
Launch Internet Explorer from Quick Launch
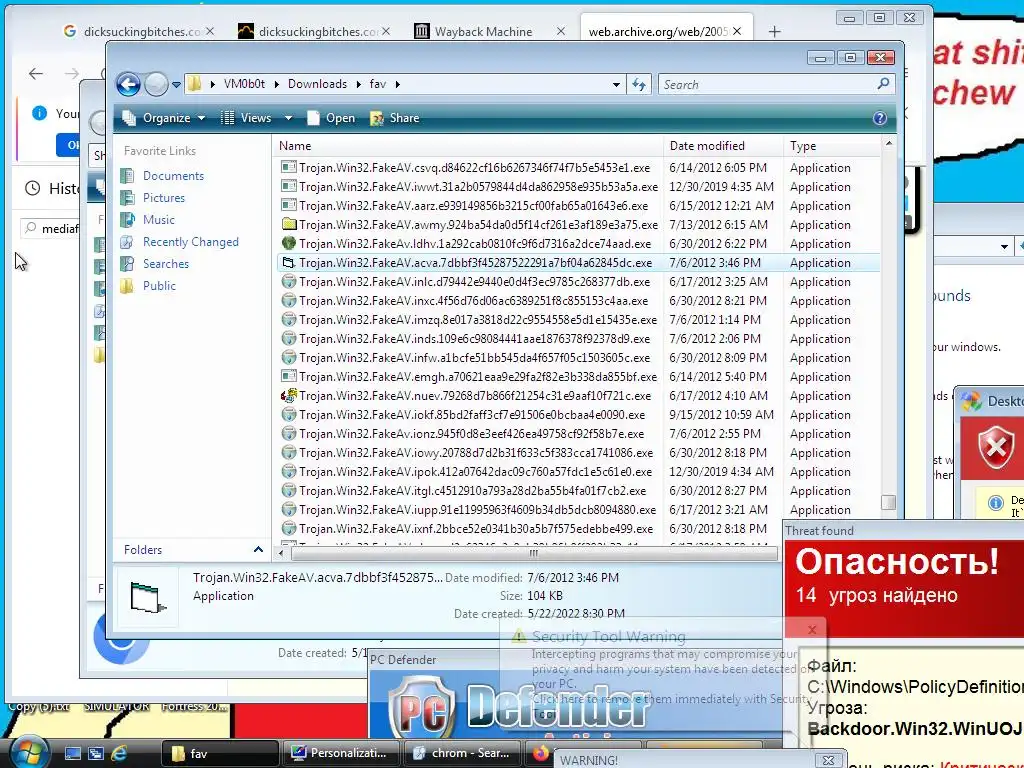coord(120,753)
